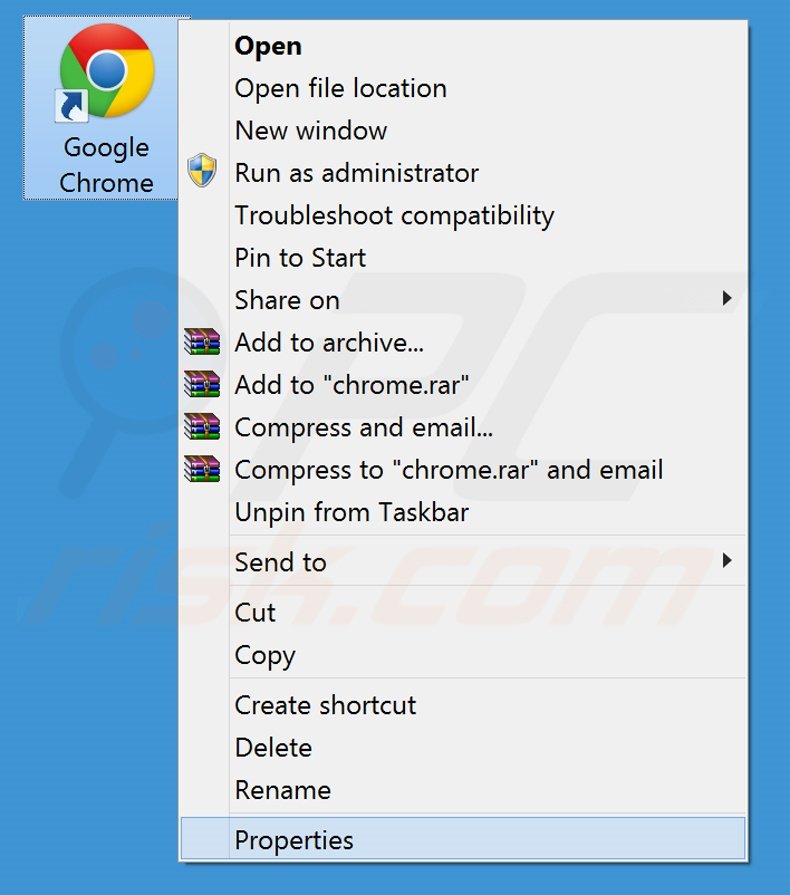Select Run as administrator
Viewport: 790px width, 895px height.
tap(463, 173)
